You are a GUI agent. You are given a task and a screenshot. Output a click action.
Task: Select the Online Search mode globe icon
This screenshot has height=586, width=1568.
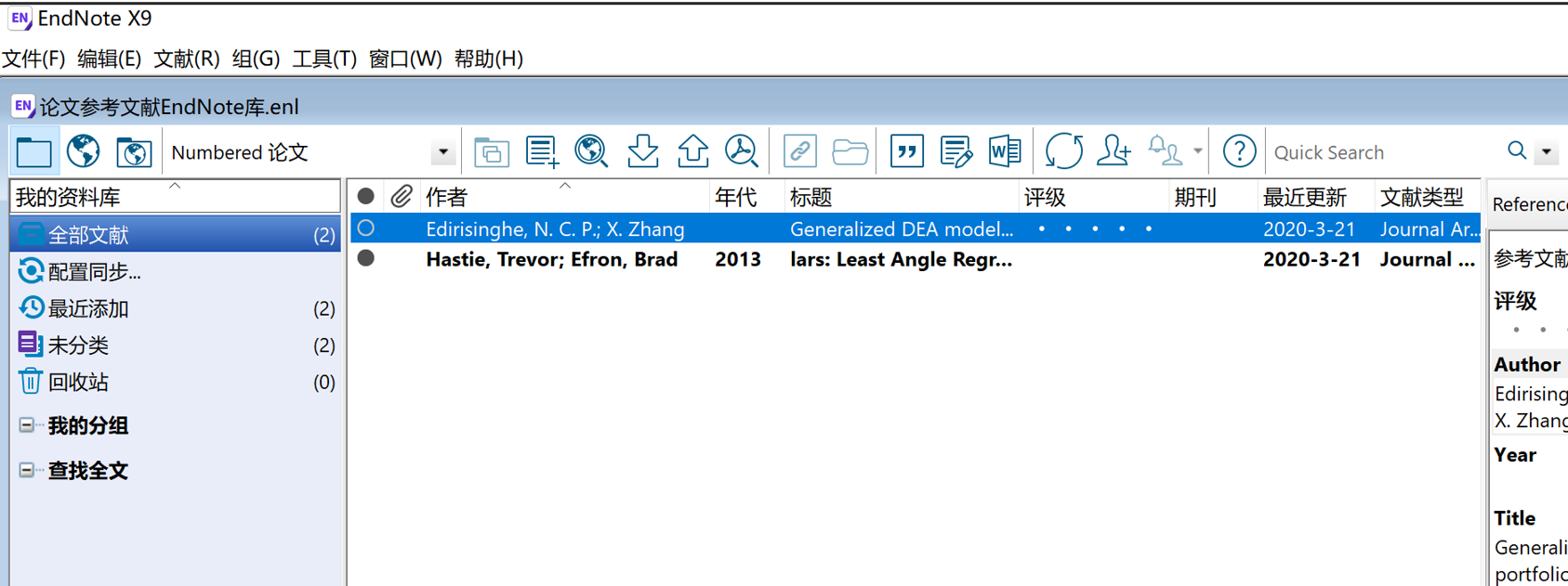[84, 151]
